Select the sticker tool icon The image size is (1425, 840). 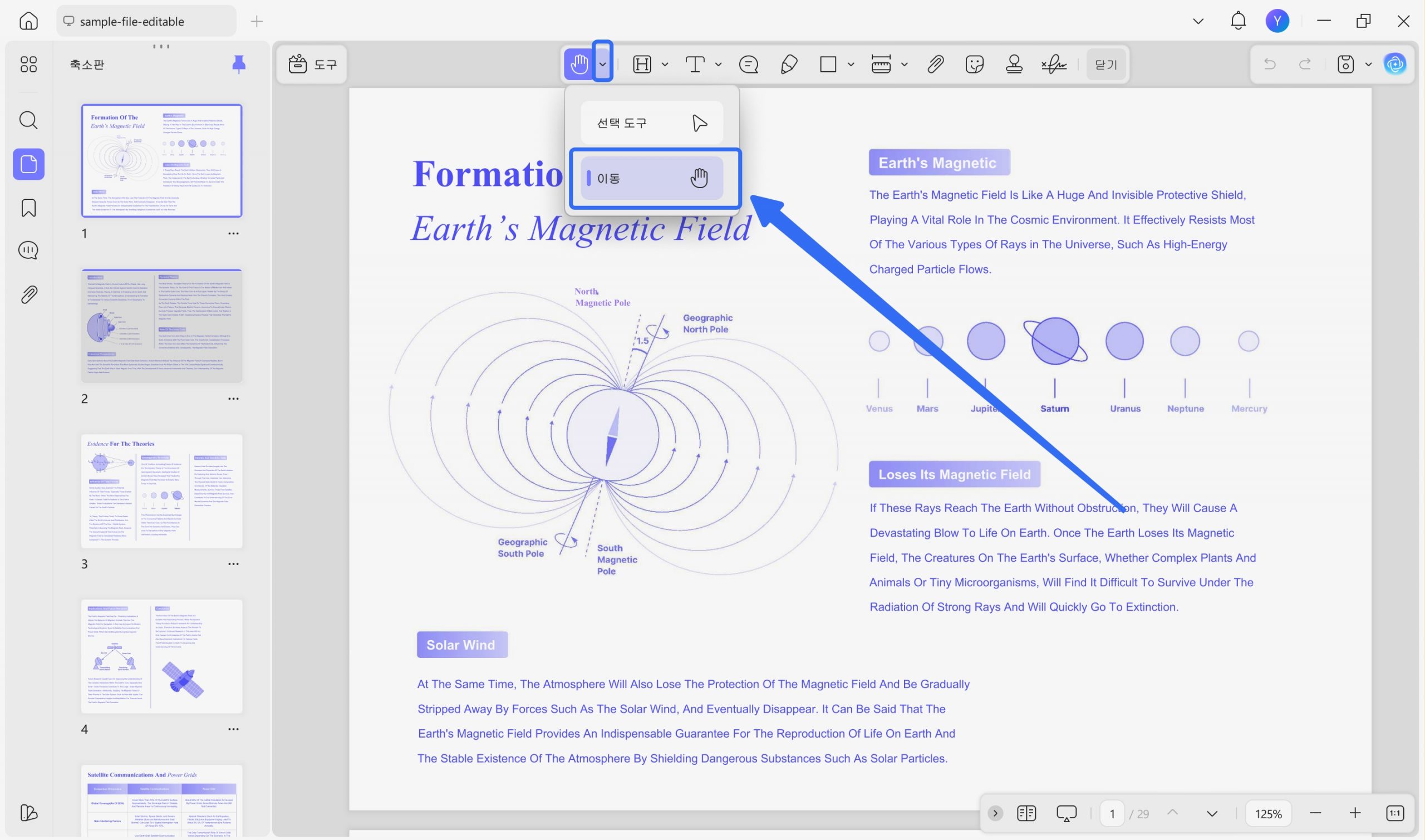tap(975, 65)
